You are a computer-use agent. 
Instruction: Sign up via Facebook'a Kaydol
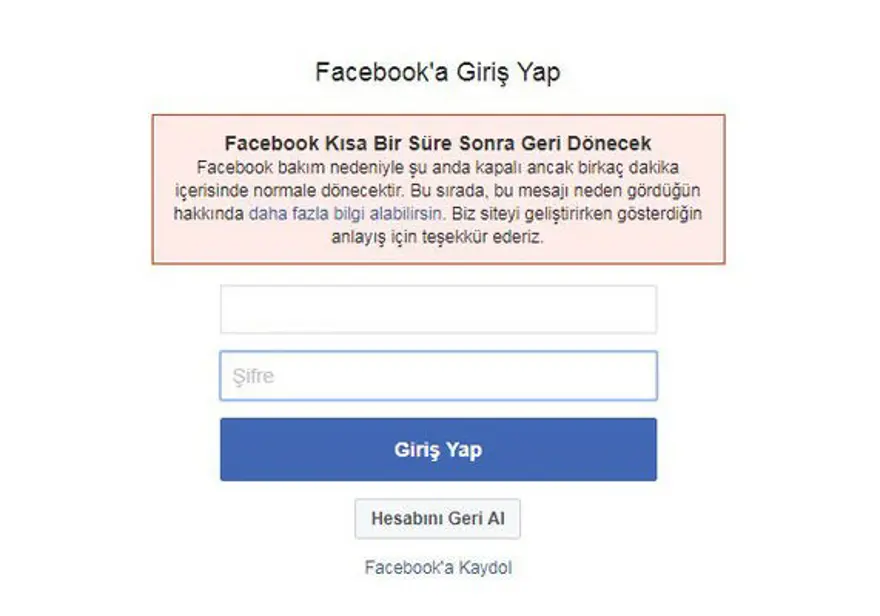[438, 567]
